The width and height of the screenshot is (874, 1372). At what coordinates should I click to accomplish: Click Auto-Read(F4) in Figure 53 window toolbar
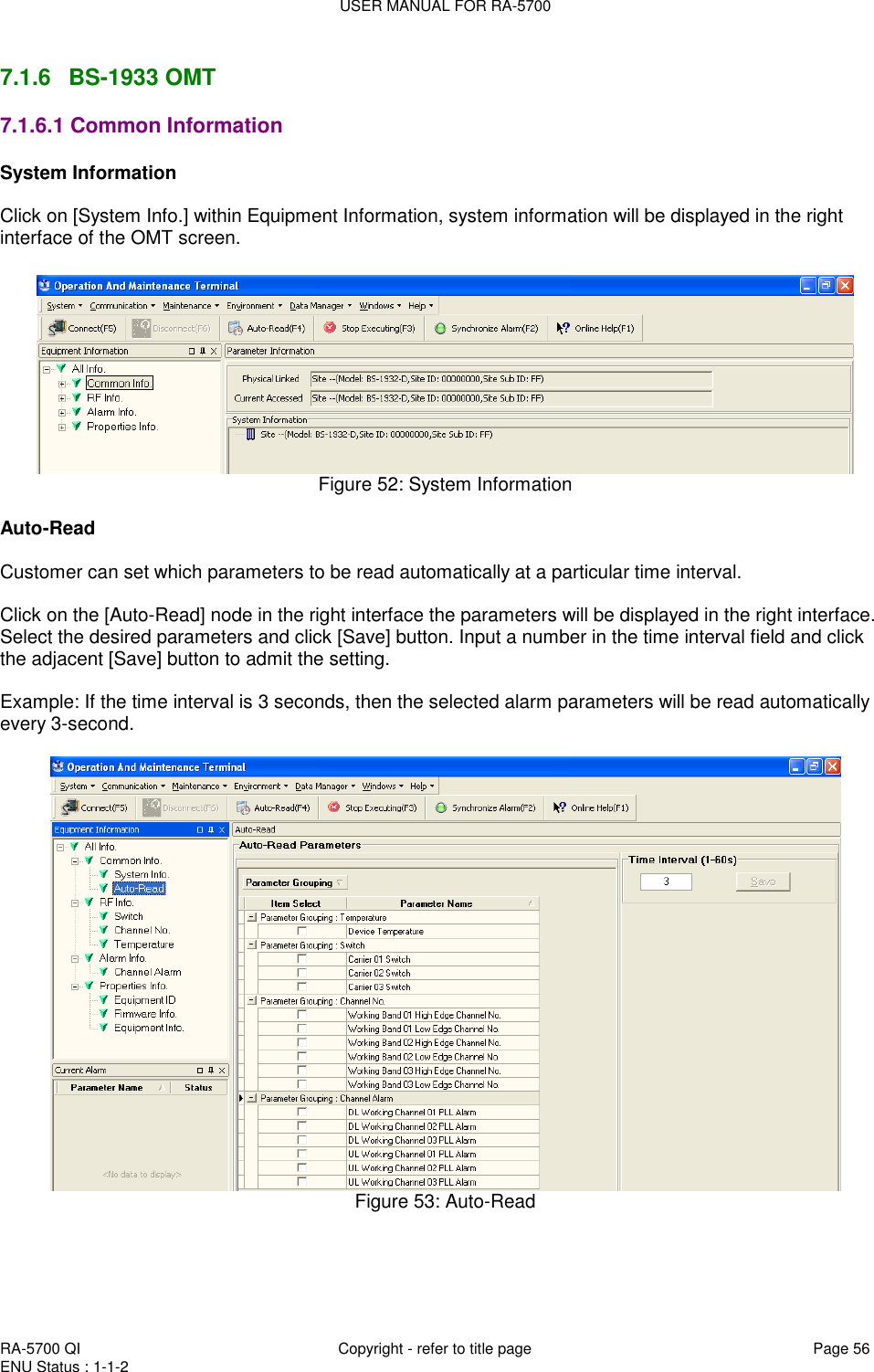click(273, 807)
